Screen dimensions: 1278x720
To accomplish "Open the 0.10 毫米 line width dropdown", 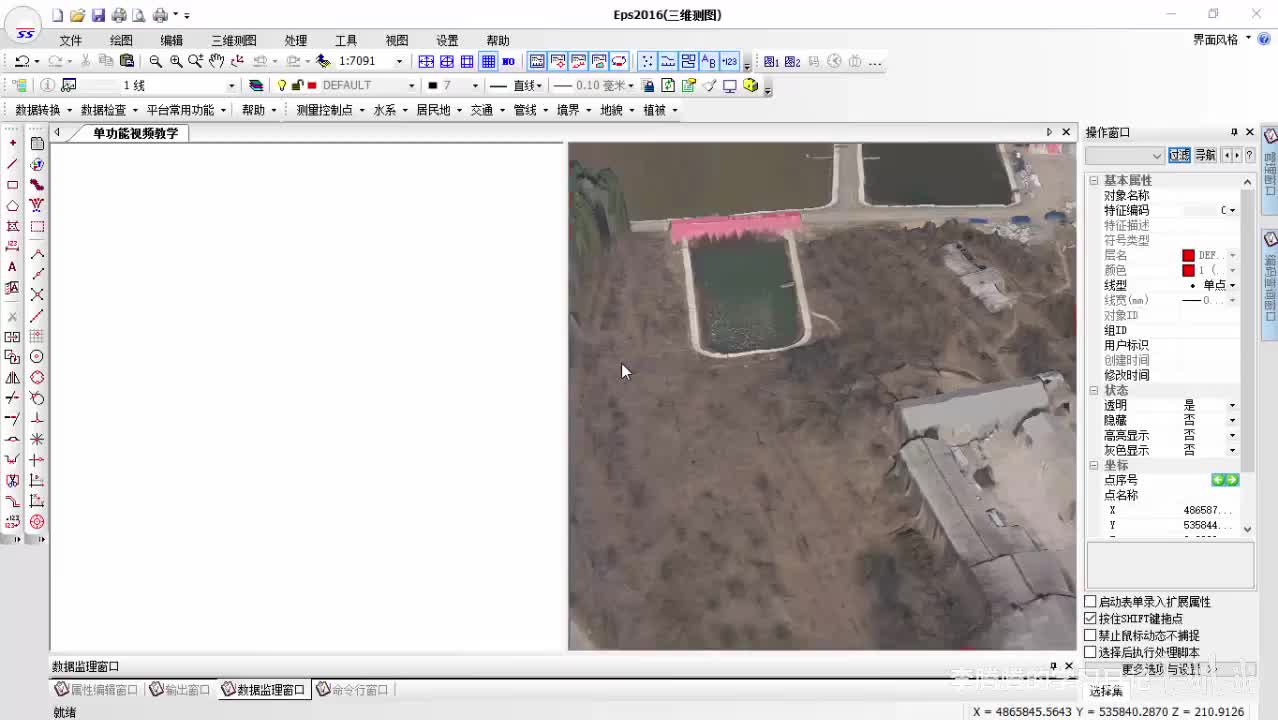I will click(x=632, y=85).
